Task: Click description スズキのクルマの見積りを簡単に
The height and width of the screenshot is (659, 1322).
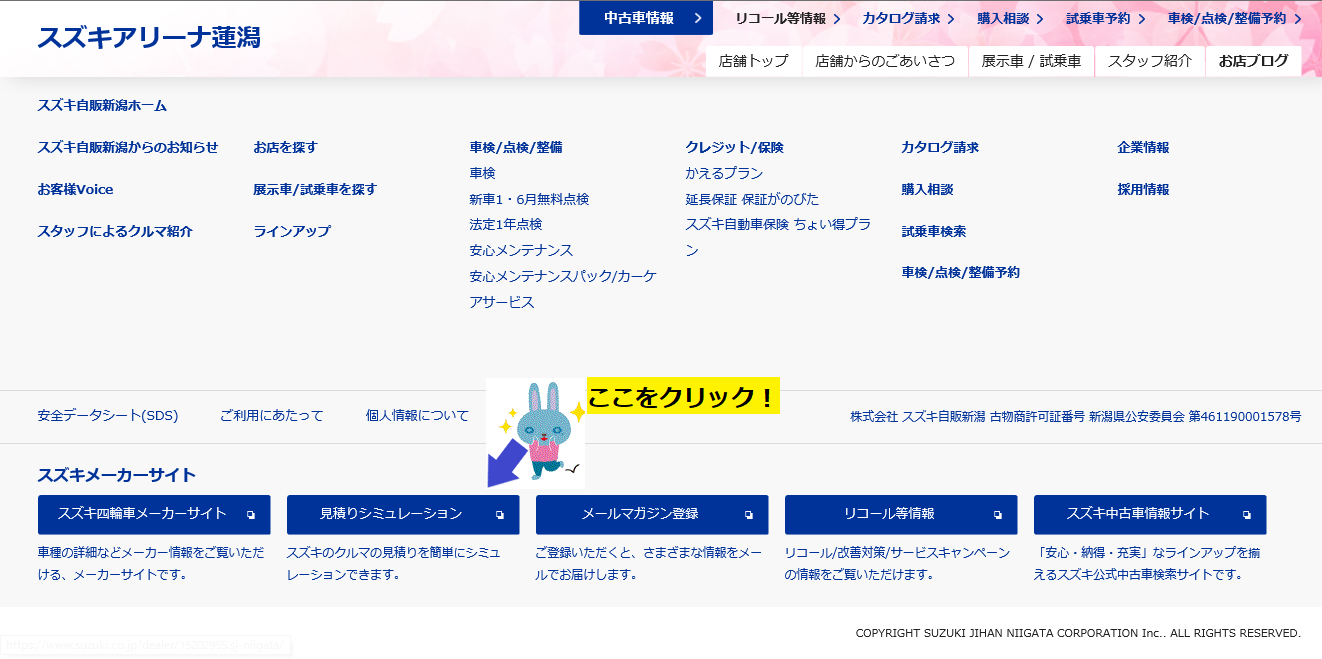Action: click(394, 563)
